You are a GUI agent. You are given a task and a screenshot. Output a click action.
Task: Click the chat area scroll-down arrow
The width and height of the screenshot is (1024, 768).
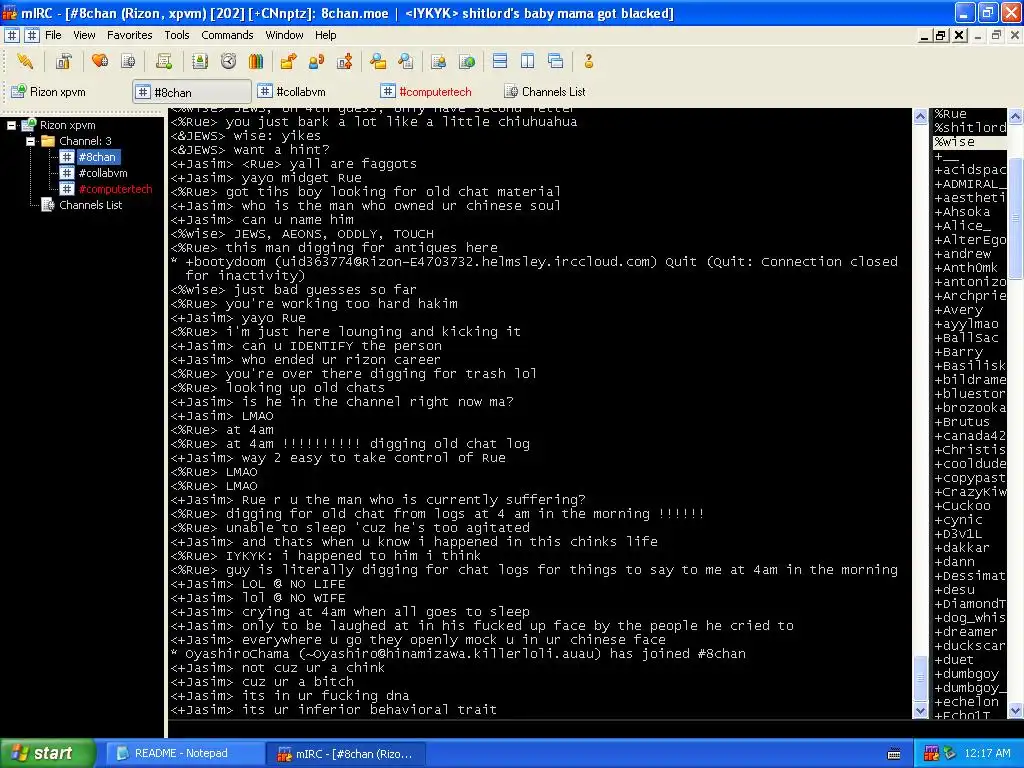coord(920,711)
